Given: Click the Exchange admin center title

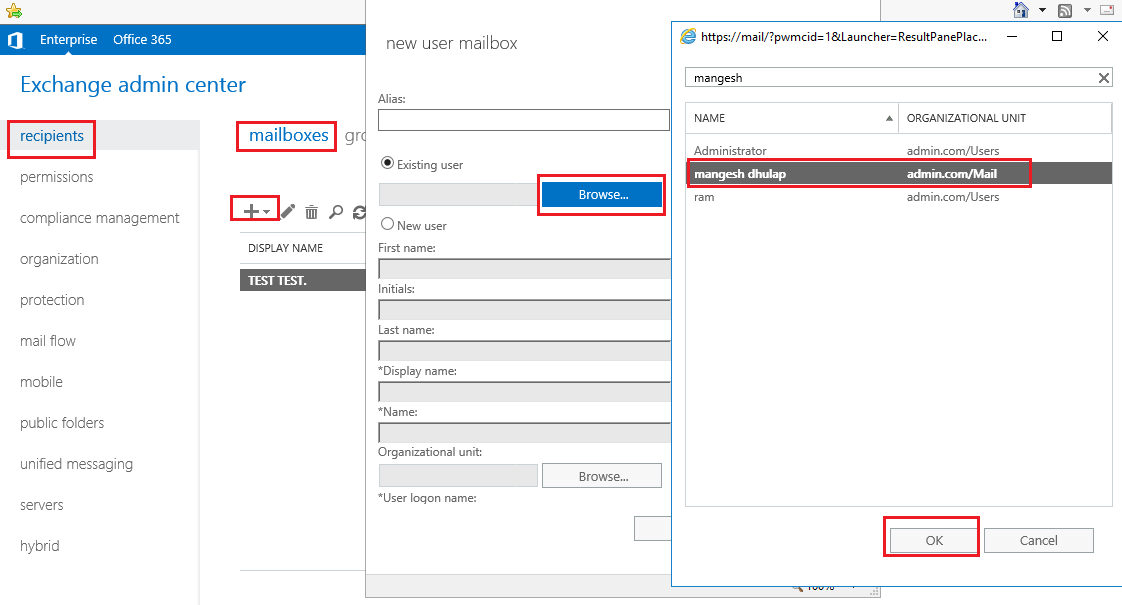Looking at the screenshot, I should point(133,84).
